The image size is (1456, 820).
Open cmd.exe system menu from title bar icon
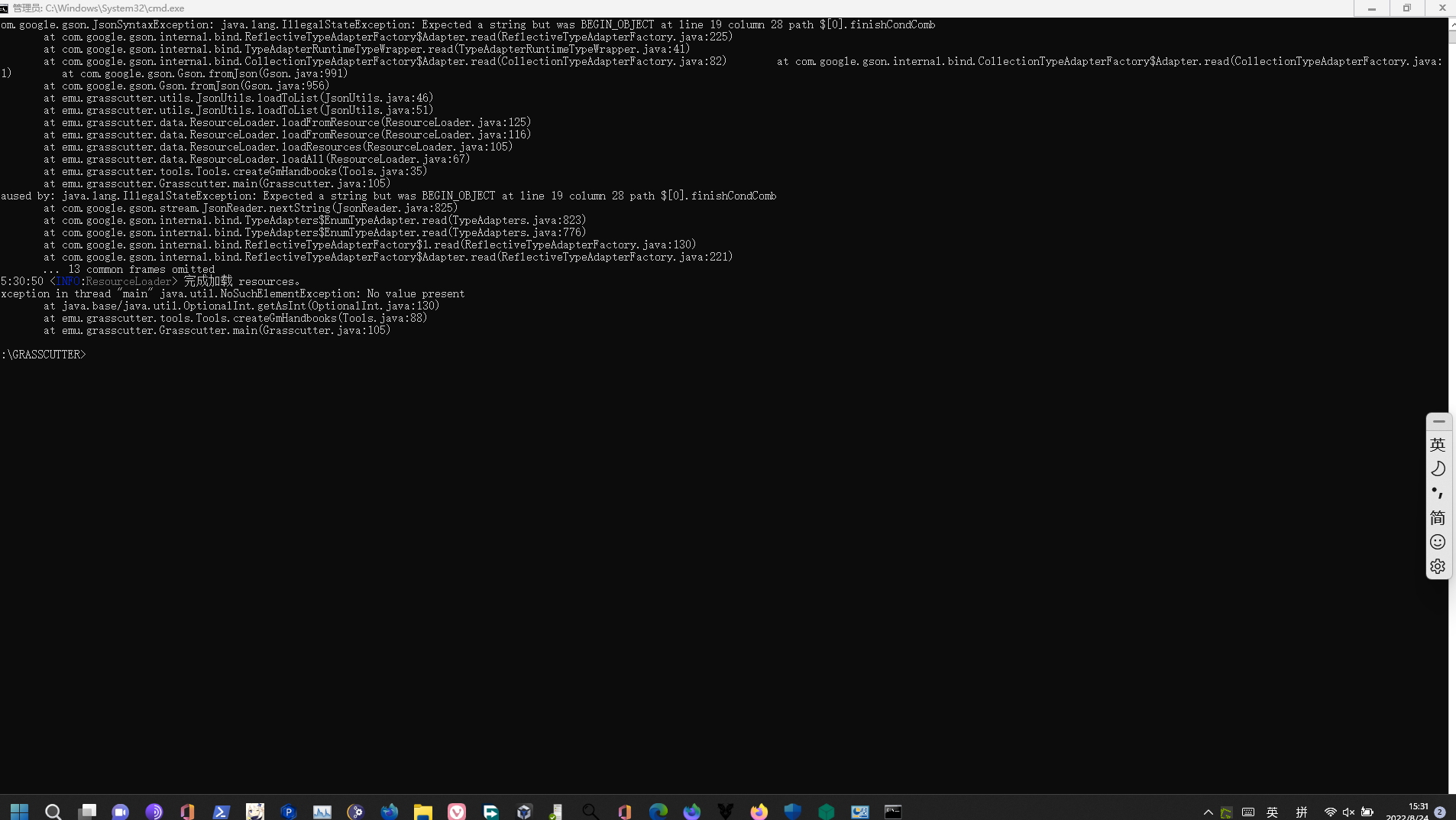click(5, 8)
